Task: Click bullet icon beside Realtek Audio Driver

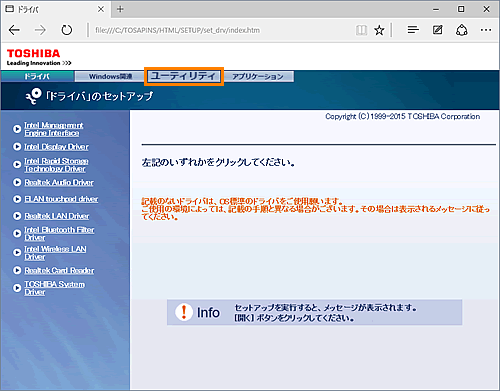Action: tap(17, 182)
